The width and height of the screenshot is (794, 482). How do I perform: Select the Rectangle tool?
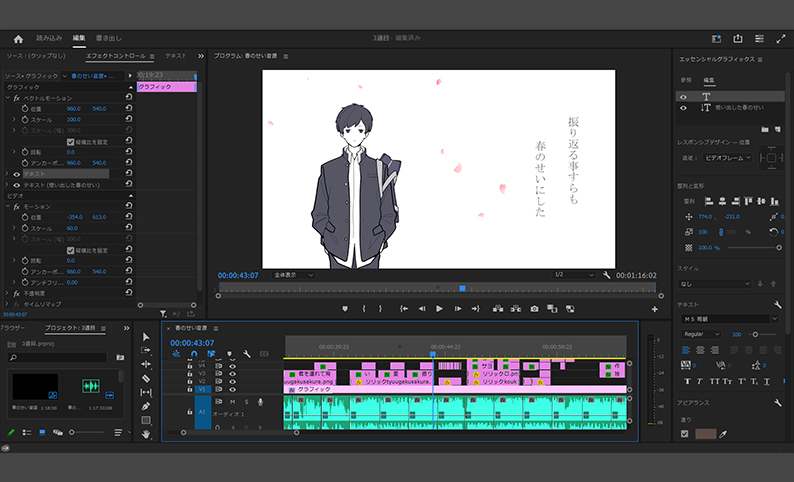146,420
